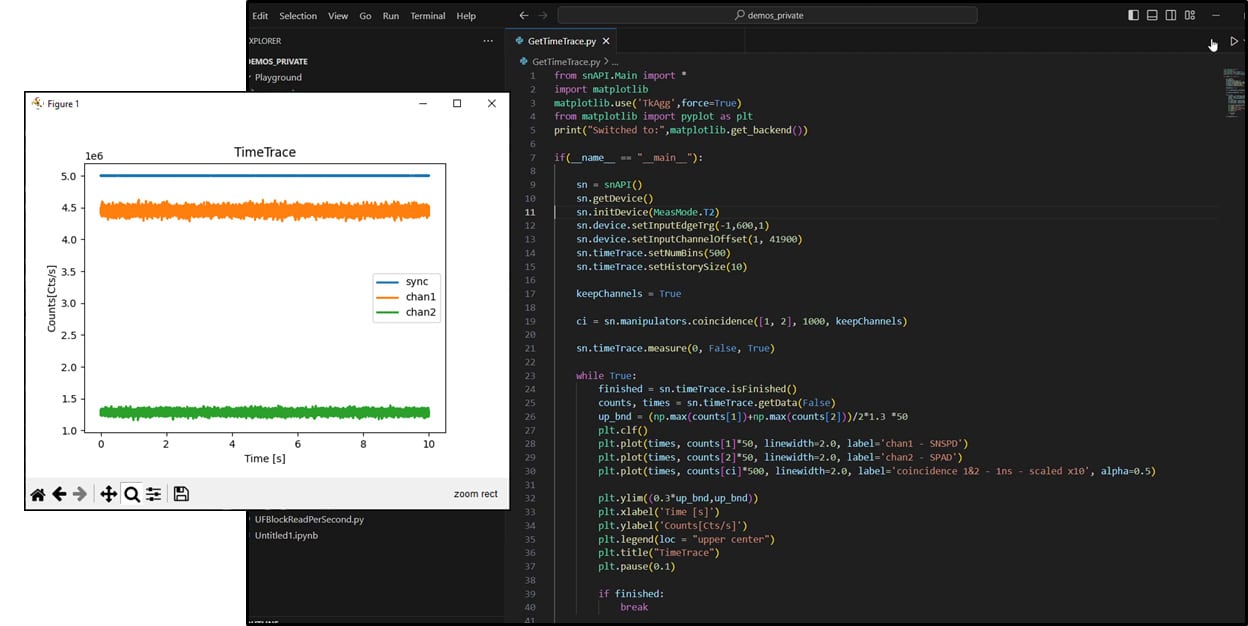Click the editor go back arrow
Viewport: 1248px width, 626px height.
pyautogui.click(x=524, y=15)
